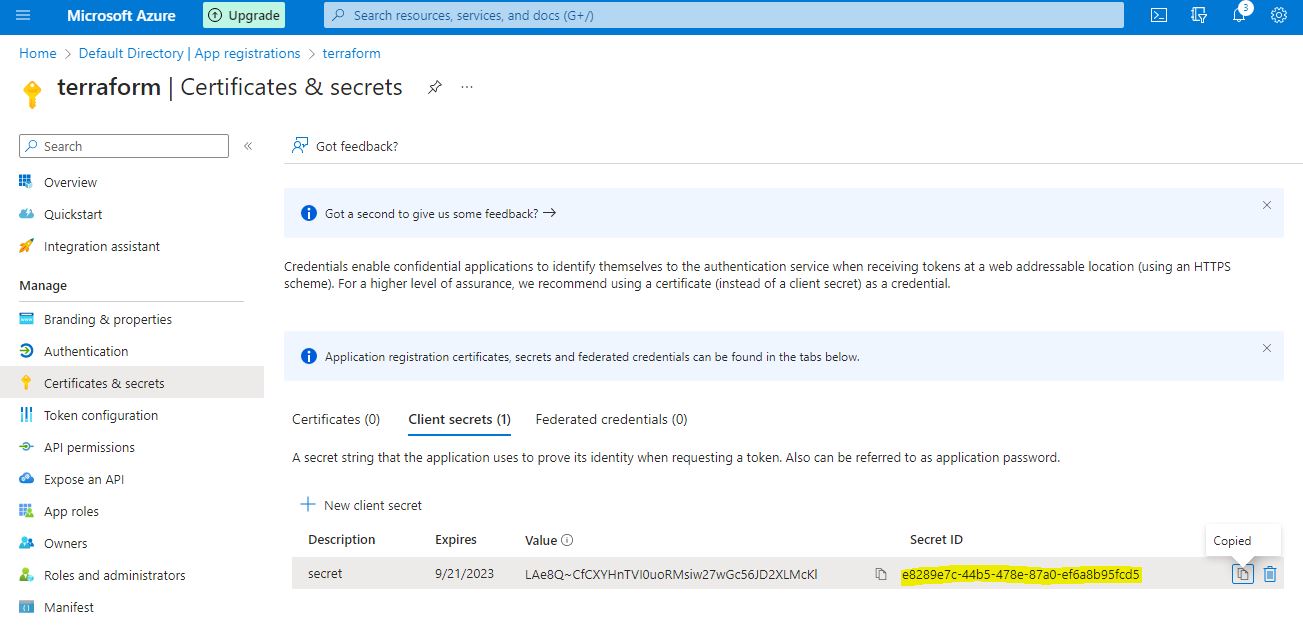Switch to the Certificates (0) tab
Viewport: 1303px width, 626px height.
[x=336, y=419]
